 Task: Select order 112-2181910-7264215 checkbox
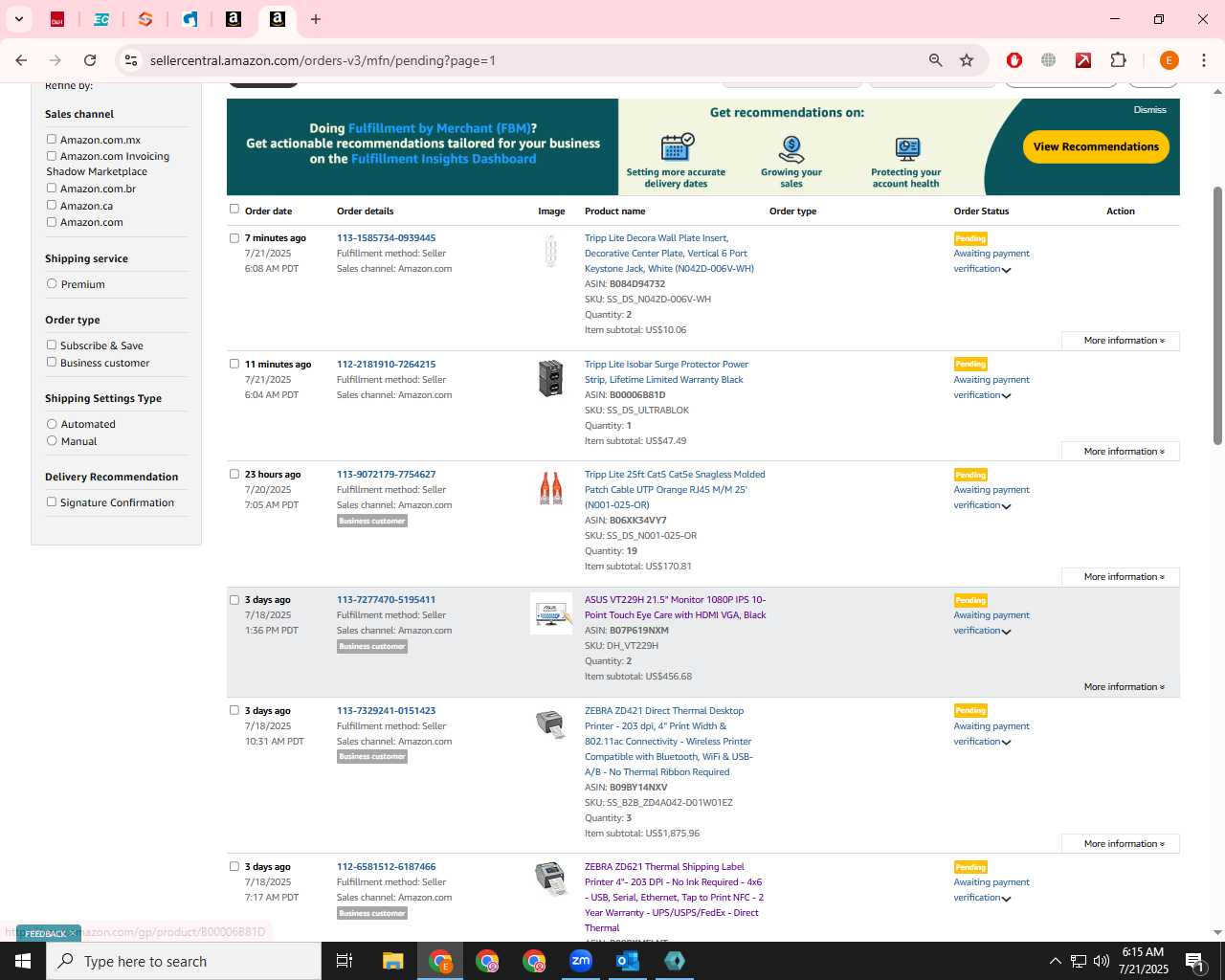pos(234,364)
